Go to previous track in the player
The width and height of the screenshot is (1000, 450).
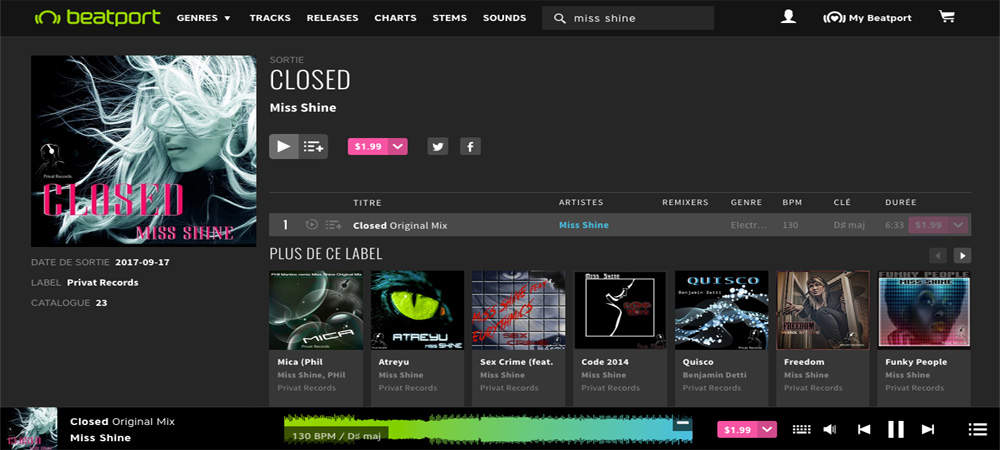[864, 429]
